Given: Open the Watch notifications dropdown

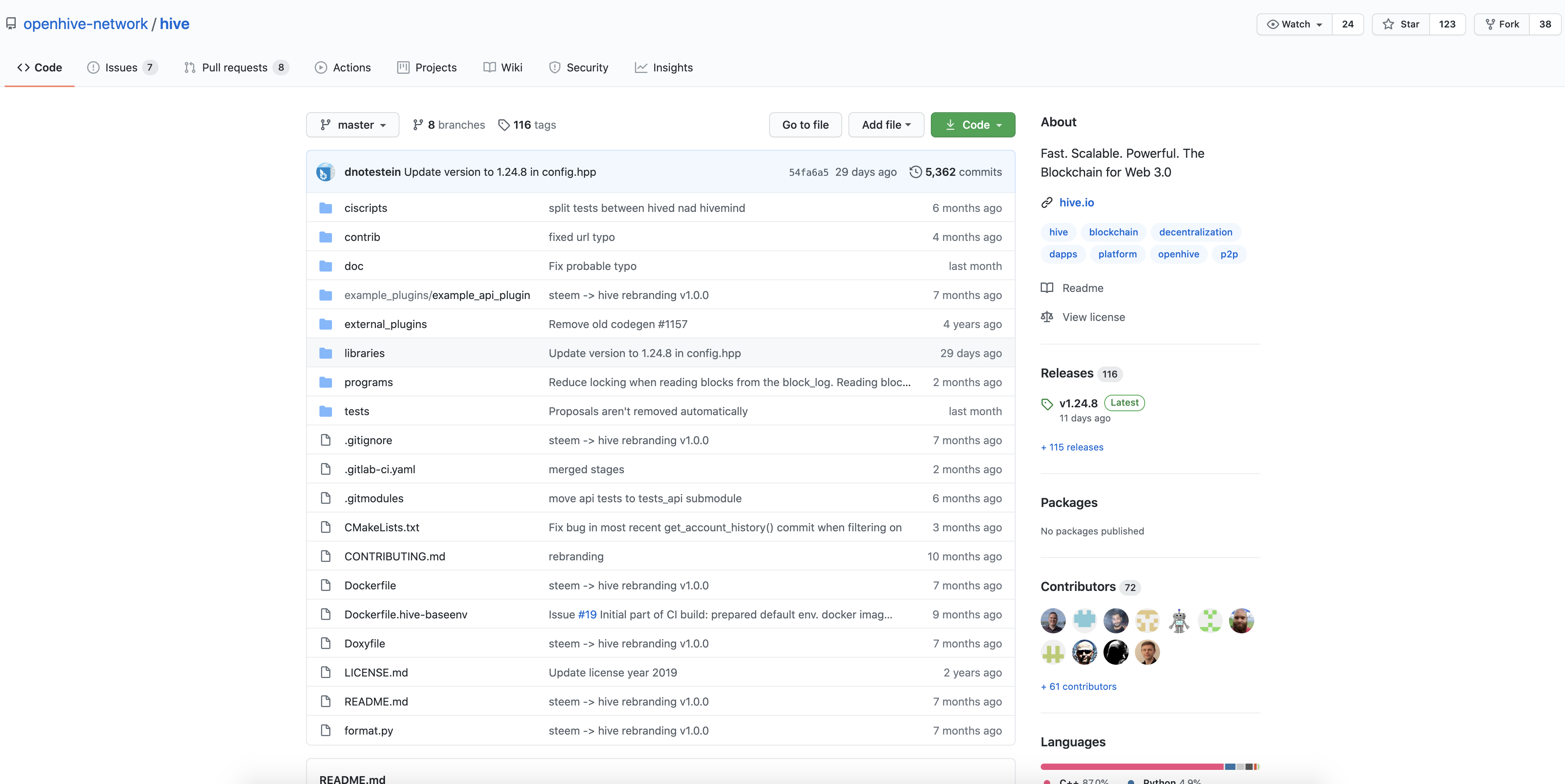Looking at the screenshot, I should [1295, 24].
